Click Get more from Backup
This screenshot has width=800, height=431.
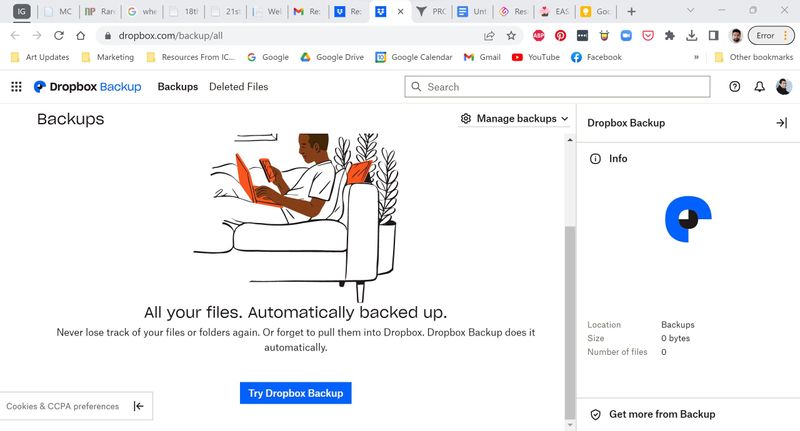click(661, 414)
